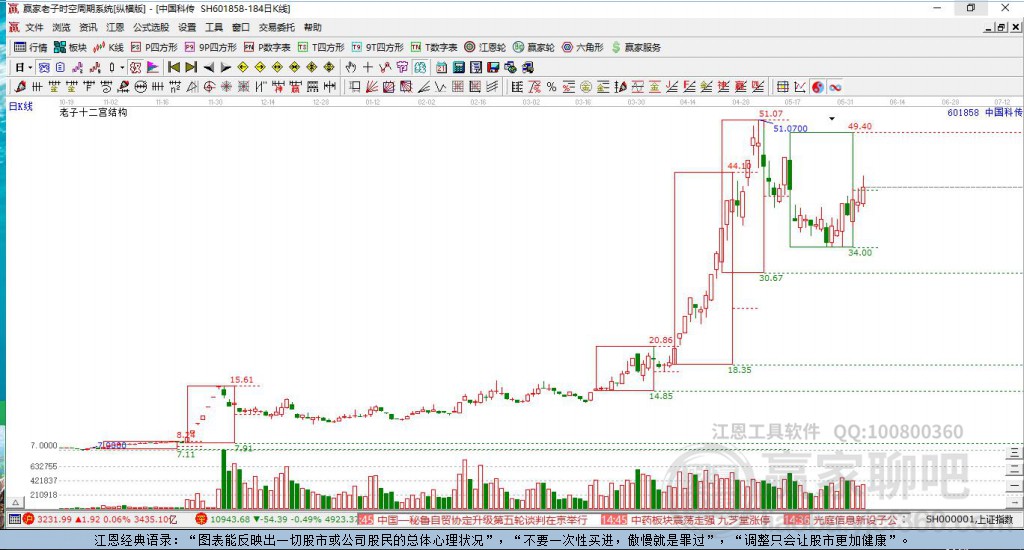Click Shanghai index 3231.99 in status bar
The image size is (1024, 550).
click(55, 519)
